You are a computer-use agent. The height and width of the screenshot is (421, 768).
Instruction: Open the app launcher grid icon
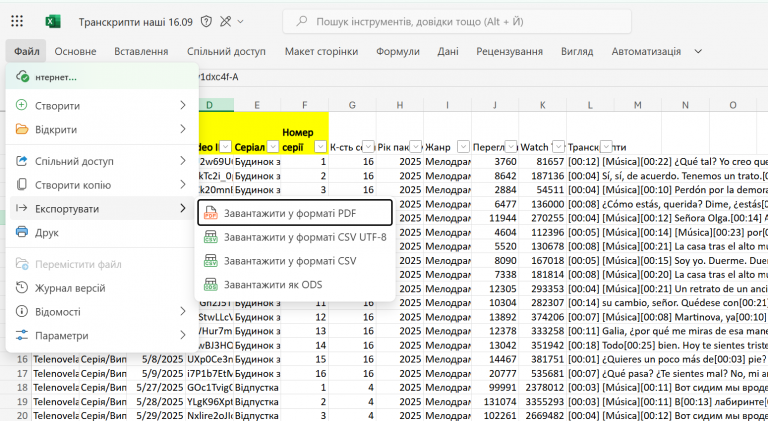pos(17,21)
